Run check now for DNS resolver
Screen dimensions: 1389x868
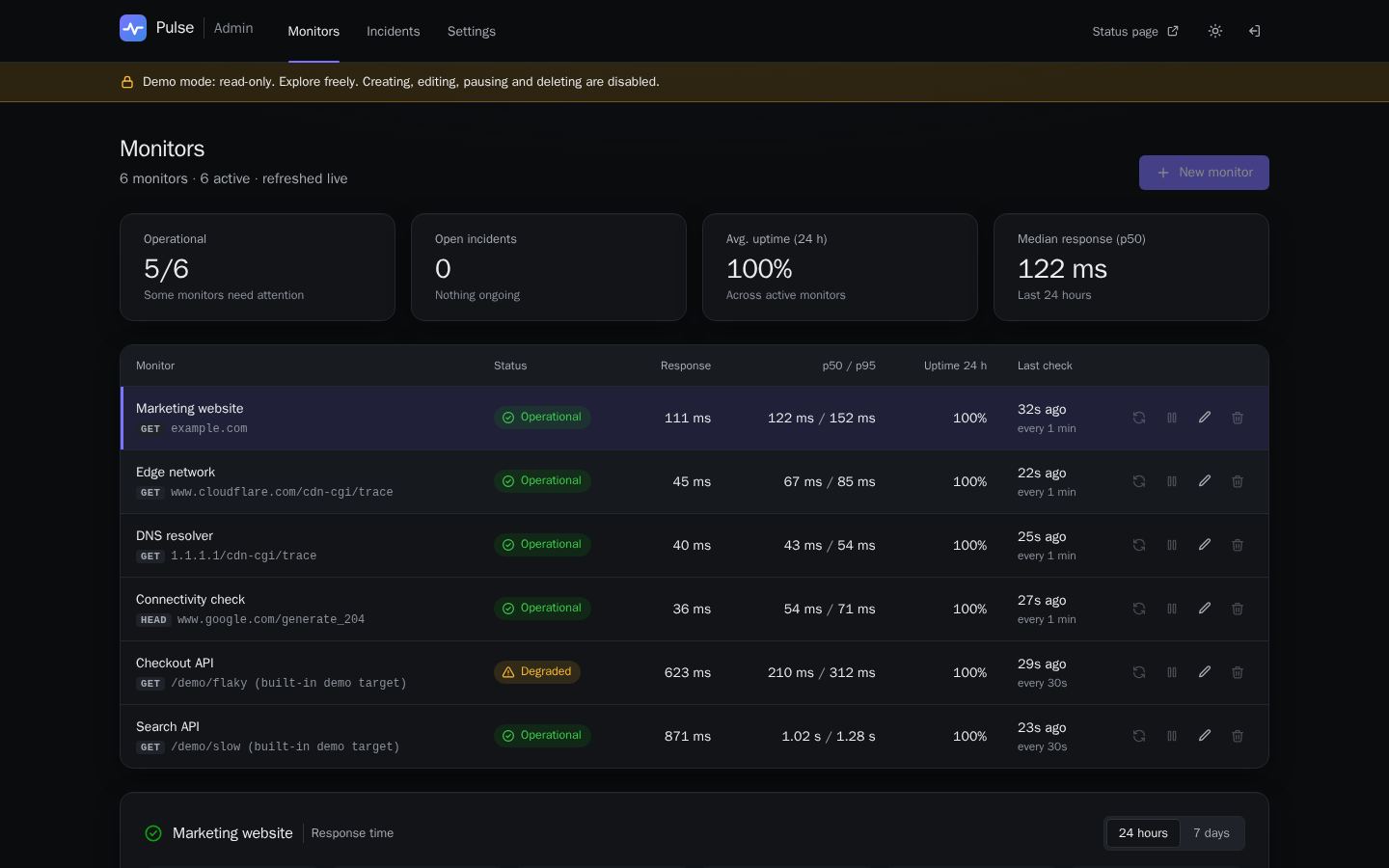click(x=1139, y=545)
